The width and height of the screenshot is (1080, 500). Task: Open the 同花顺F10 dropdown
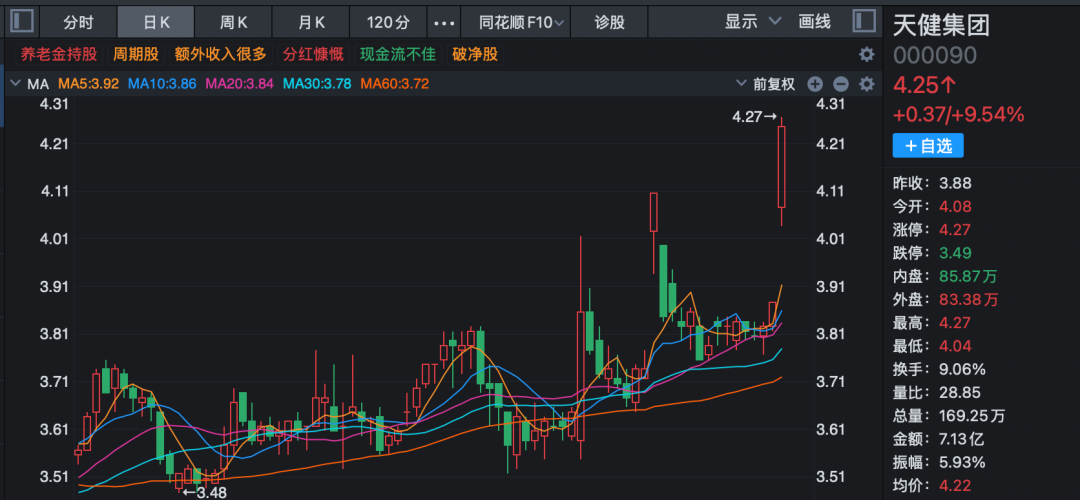521,21
